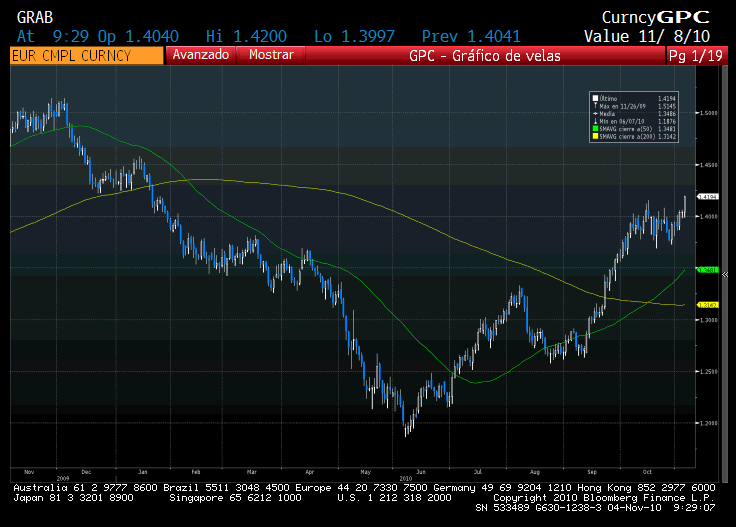Click the Apr label on the time axis

pyautogui.click(x=309, y=472)
